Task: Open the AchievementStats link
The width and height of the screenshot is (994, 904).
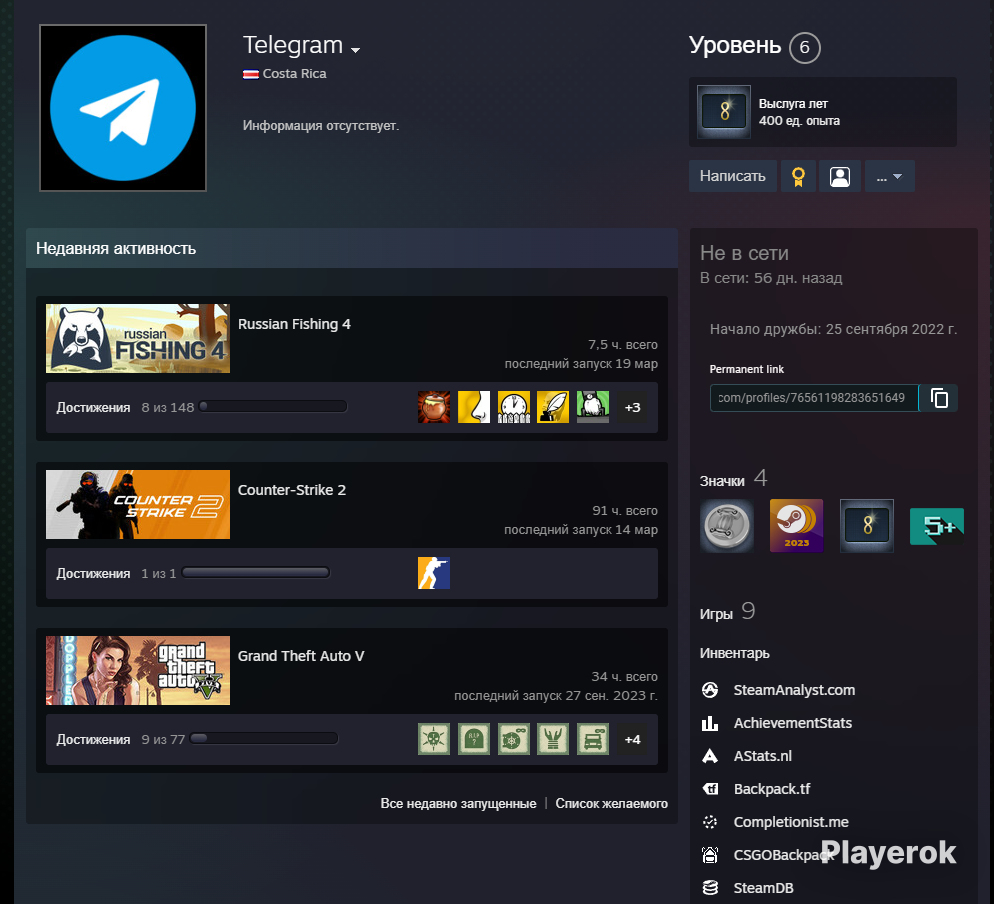Action: coord(792,723)
